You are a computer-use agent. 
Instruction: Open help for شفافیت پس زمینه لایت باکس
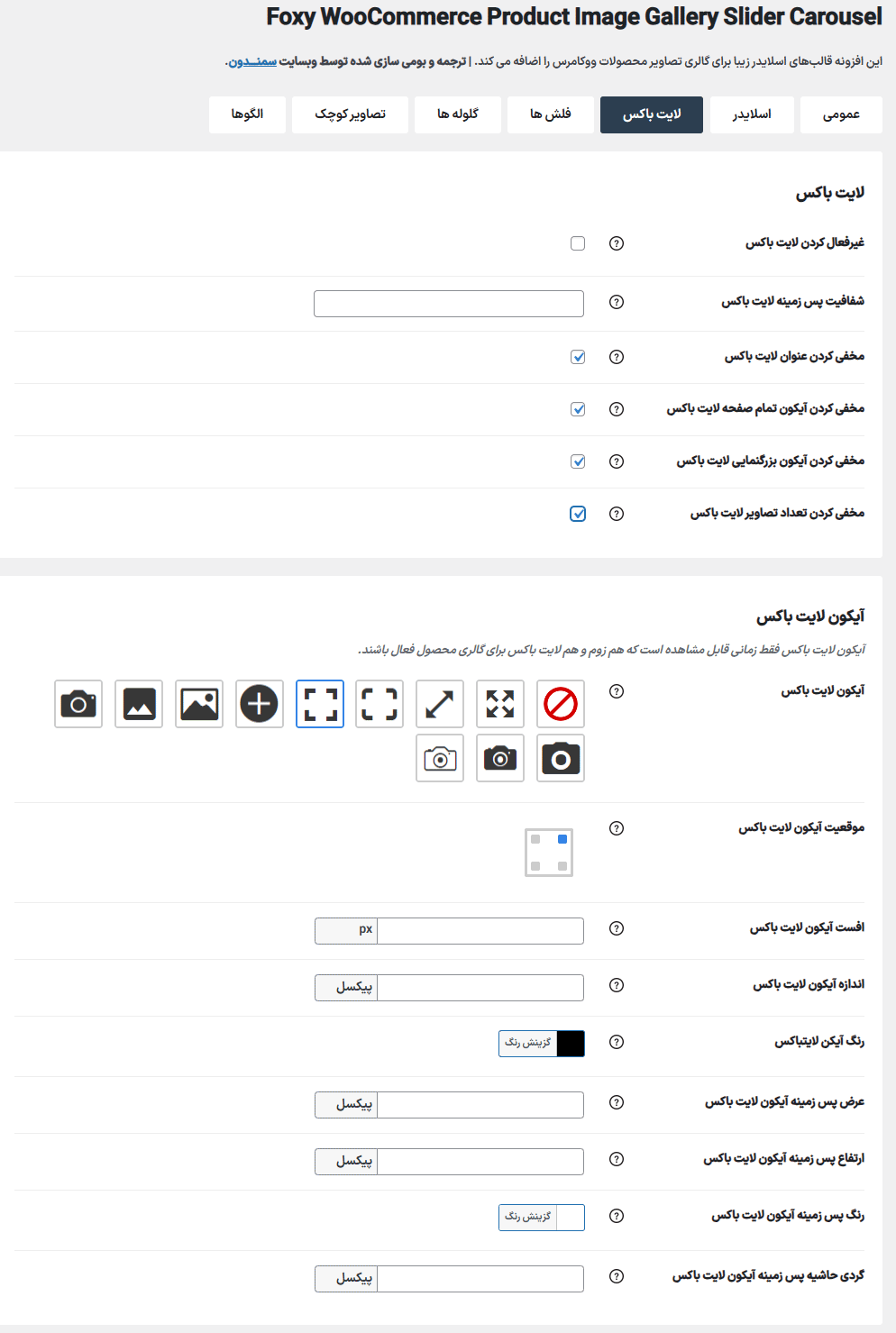(x=617, y=302)
